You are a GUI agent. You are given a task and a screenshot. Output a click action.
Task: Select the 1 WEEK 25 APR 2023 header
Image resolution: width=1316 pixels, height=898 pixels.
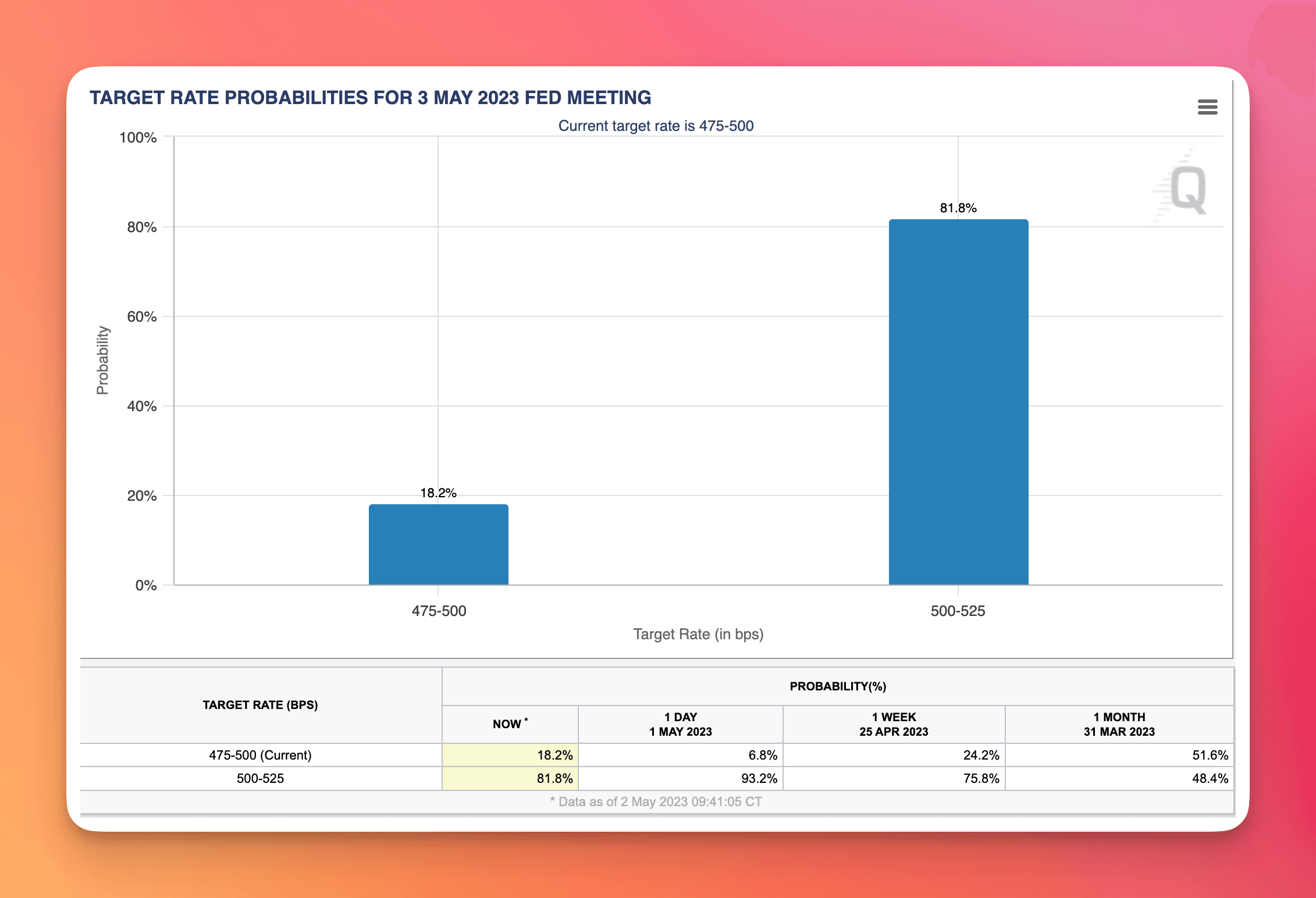[894, 724]
